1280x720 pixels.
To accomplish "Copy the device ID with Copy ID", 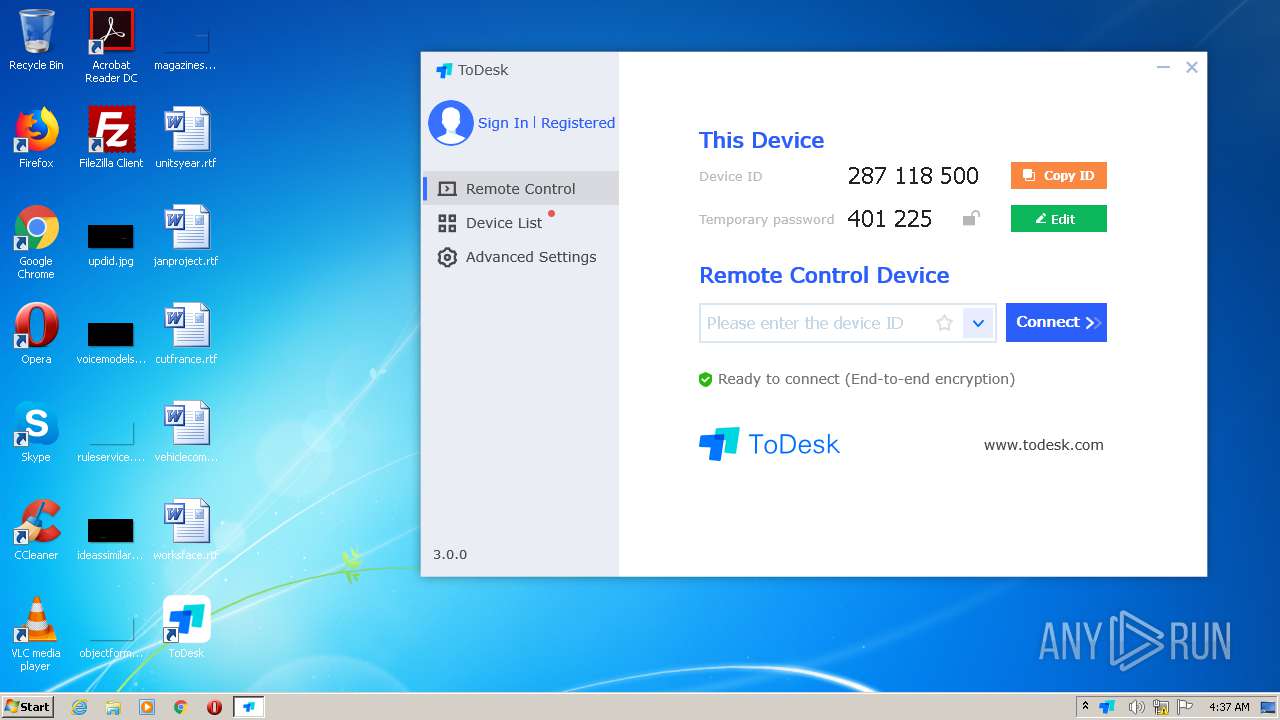I will pos(1058,175).
